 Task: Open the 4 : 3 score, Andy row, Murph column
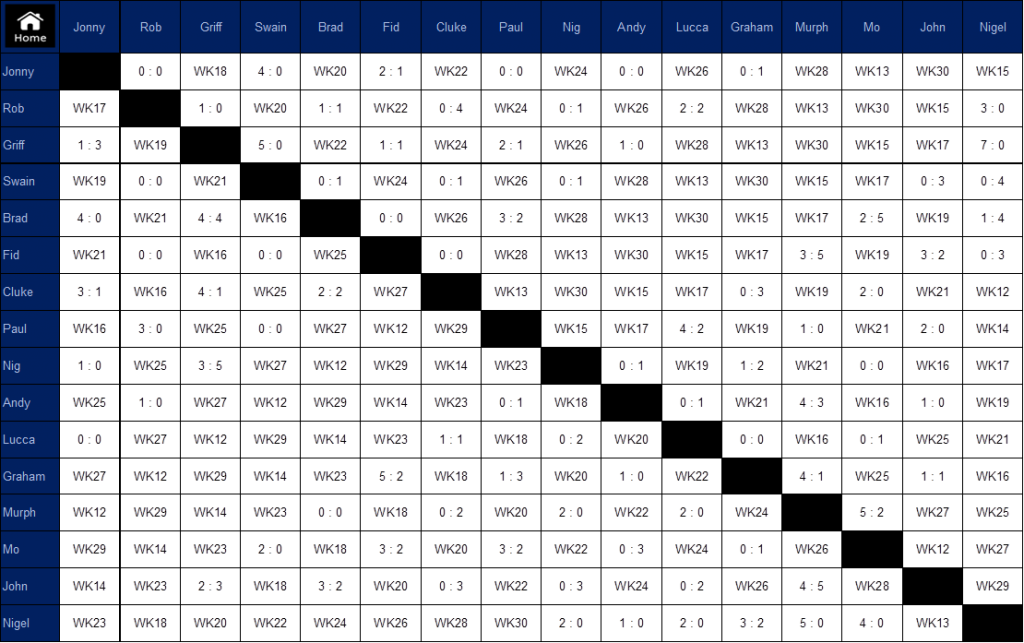[x=812, y=403]
